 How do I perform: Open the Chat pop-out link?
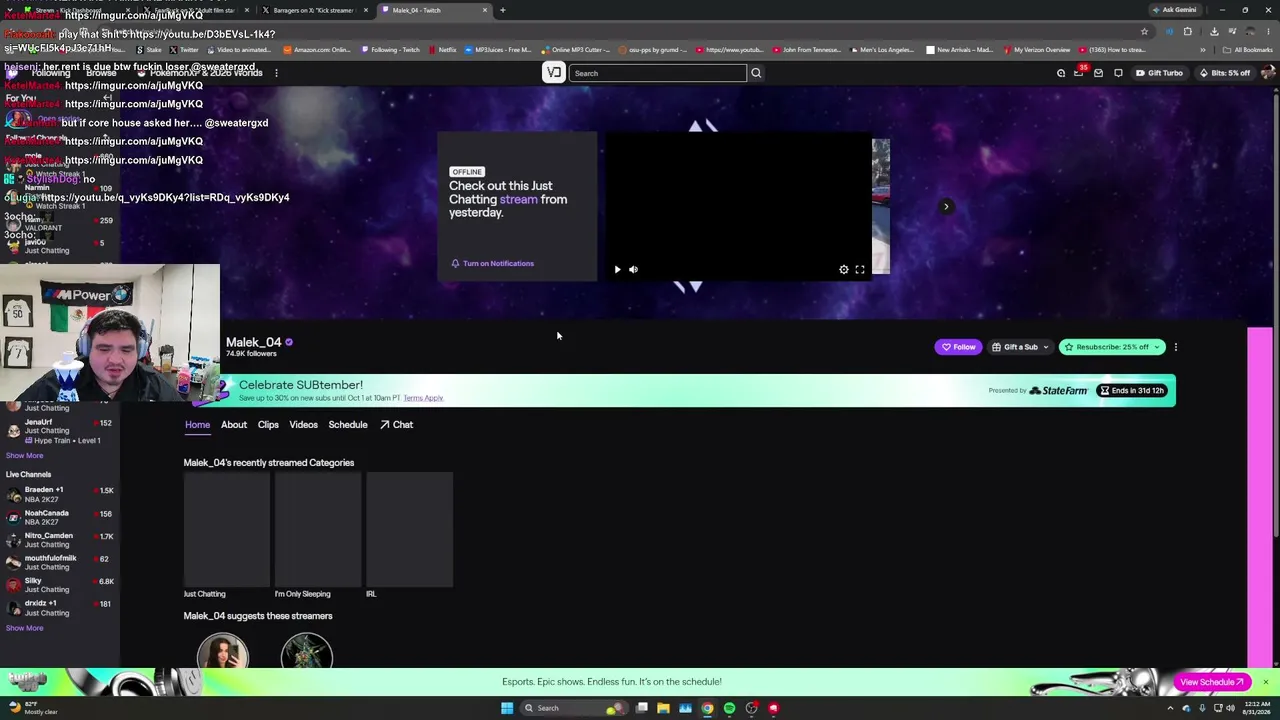pos(396,425)
